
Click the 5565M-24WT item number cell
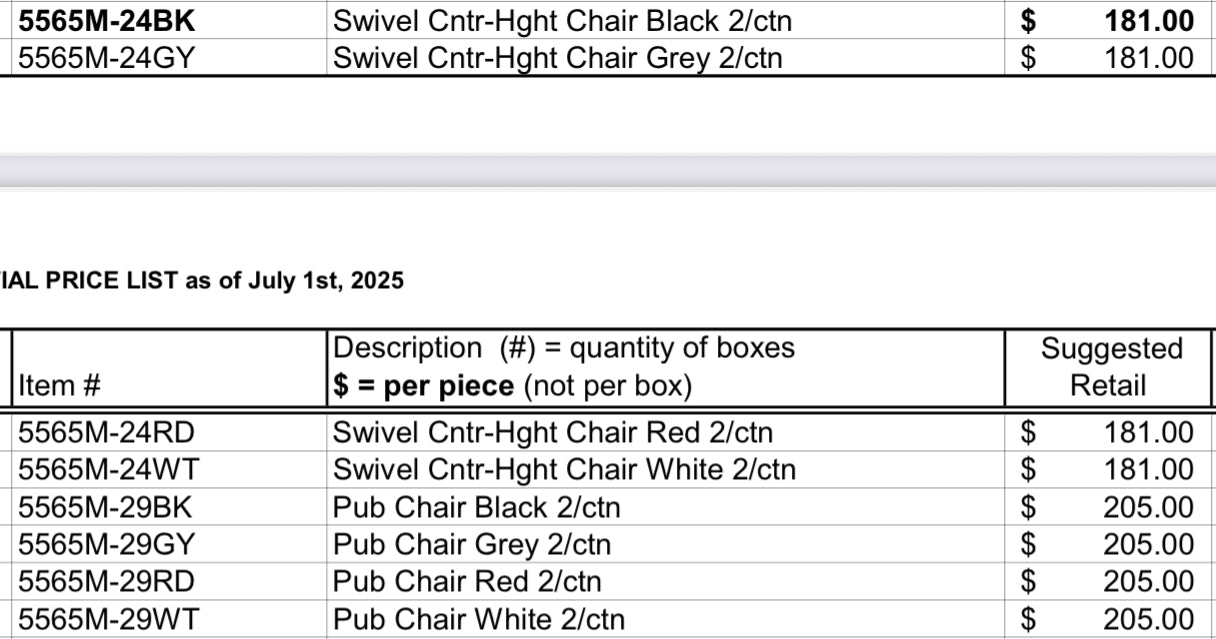click(109, 470)
